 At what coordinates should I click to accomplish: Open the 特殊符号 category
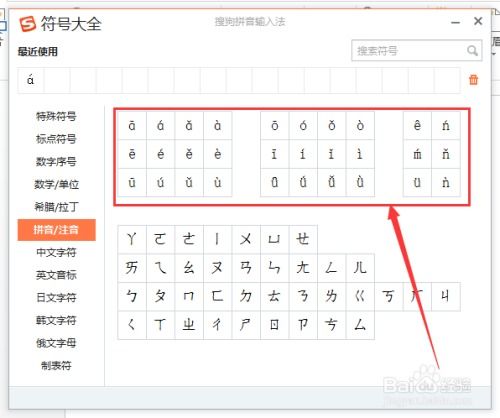pos(56,116)
